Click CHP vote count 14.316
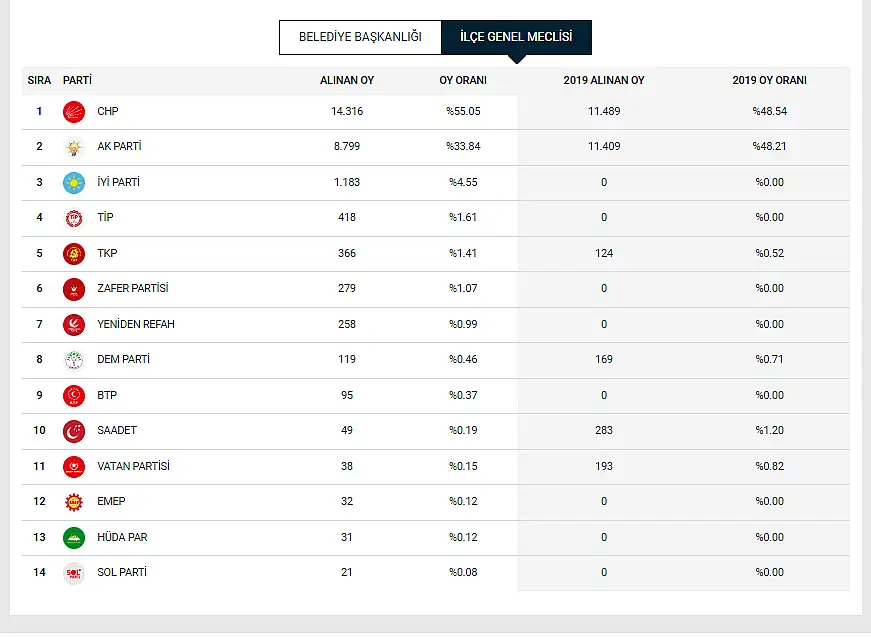 coord(347,111)
